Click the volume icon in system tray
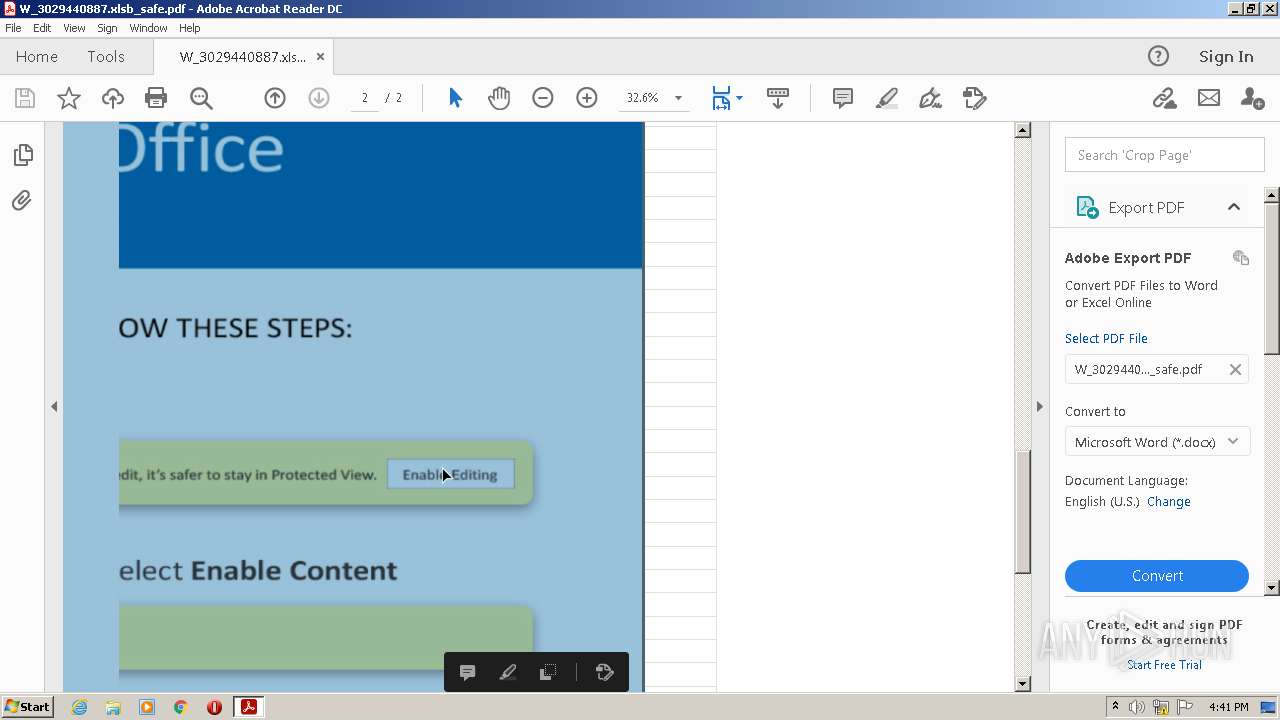Viewport: 1280px width, 720px height. pos(1137,707)
